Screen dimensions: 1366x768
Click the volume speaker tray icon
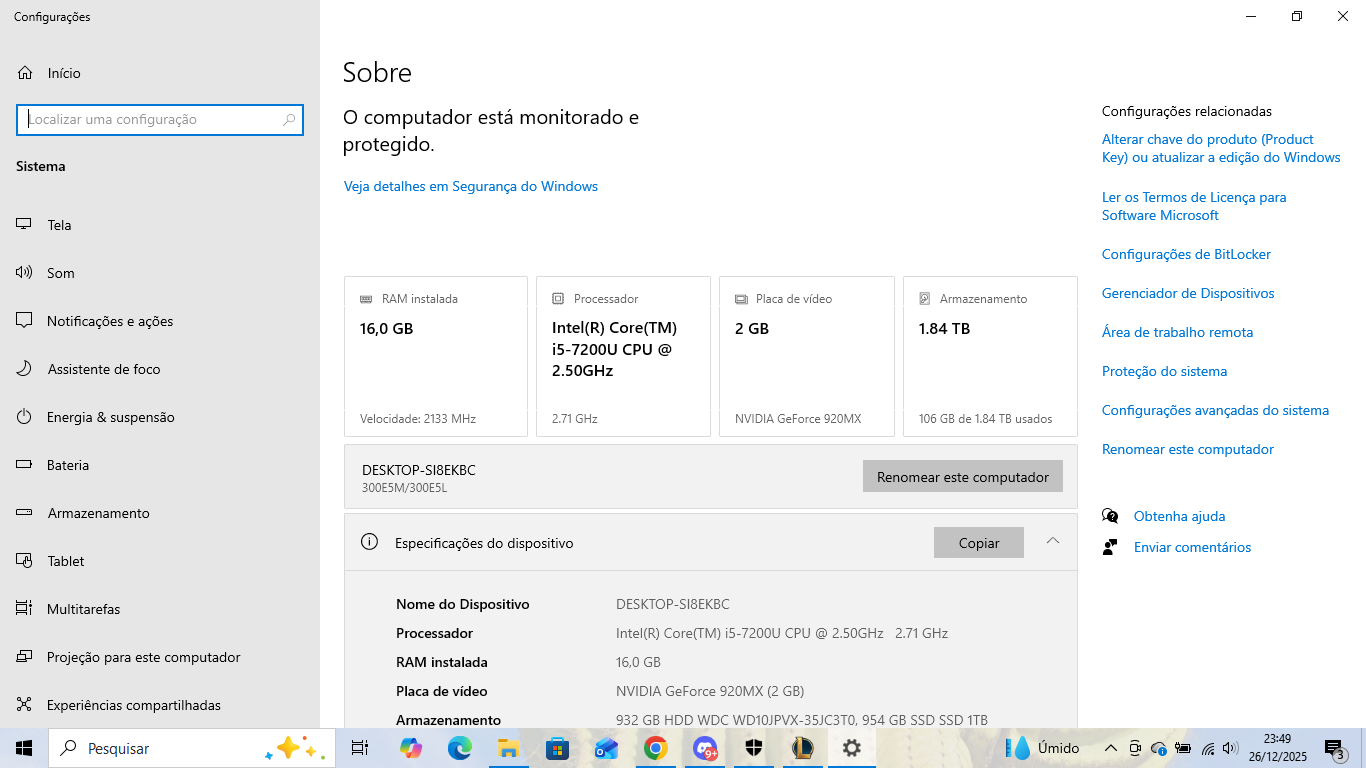(1231, 748)
